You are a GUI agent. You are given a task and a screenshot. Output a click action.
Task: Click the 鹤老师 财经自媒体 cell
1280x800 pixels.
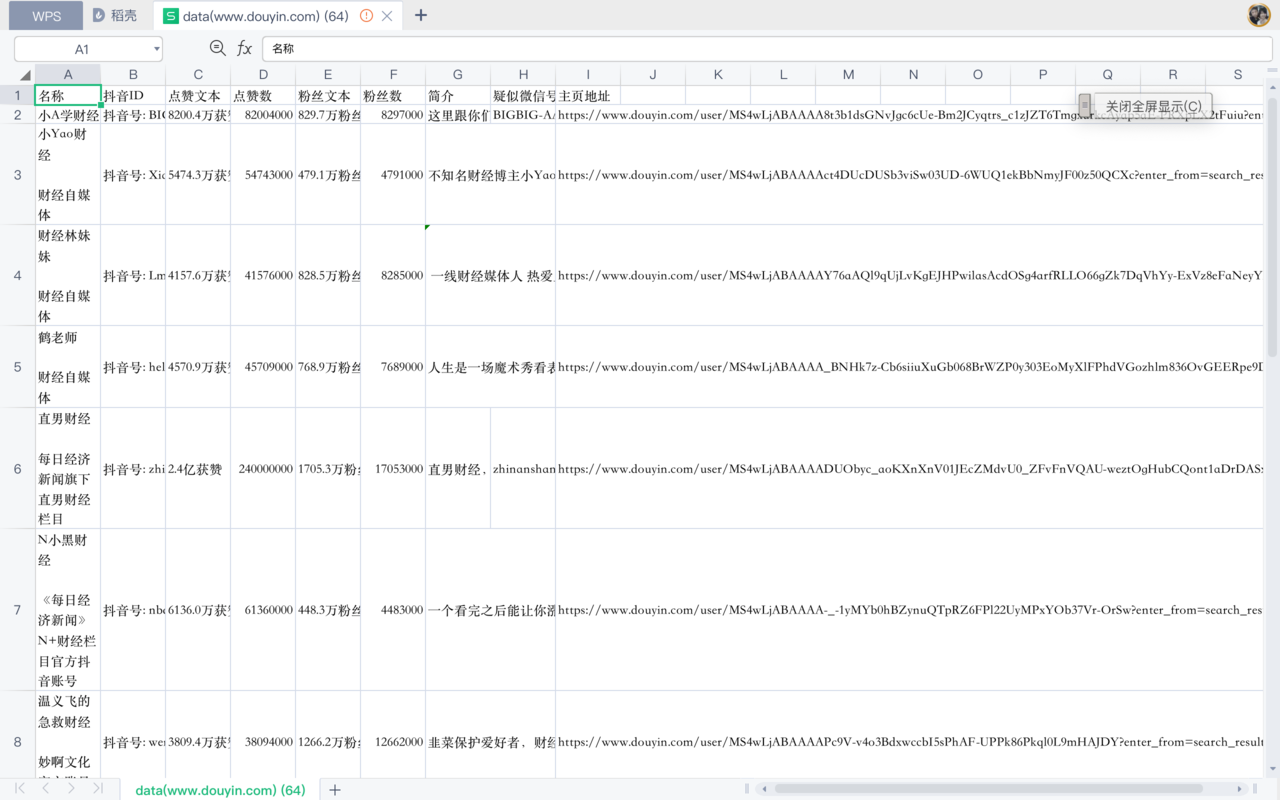pos(68,367)
